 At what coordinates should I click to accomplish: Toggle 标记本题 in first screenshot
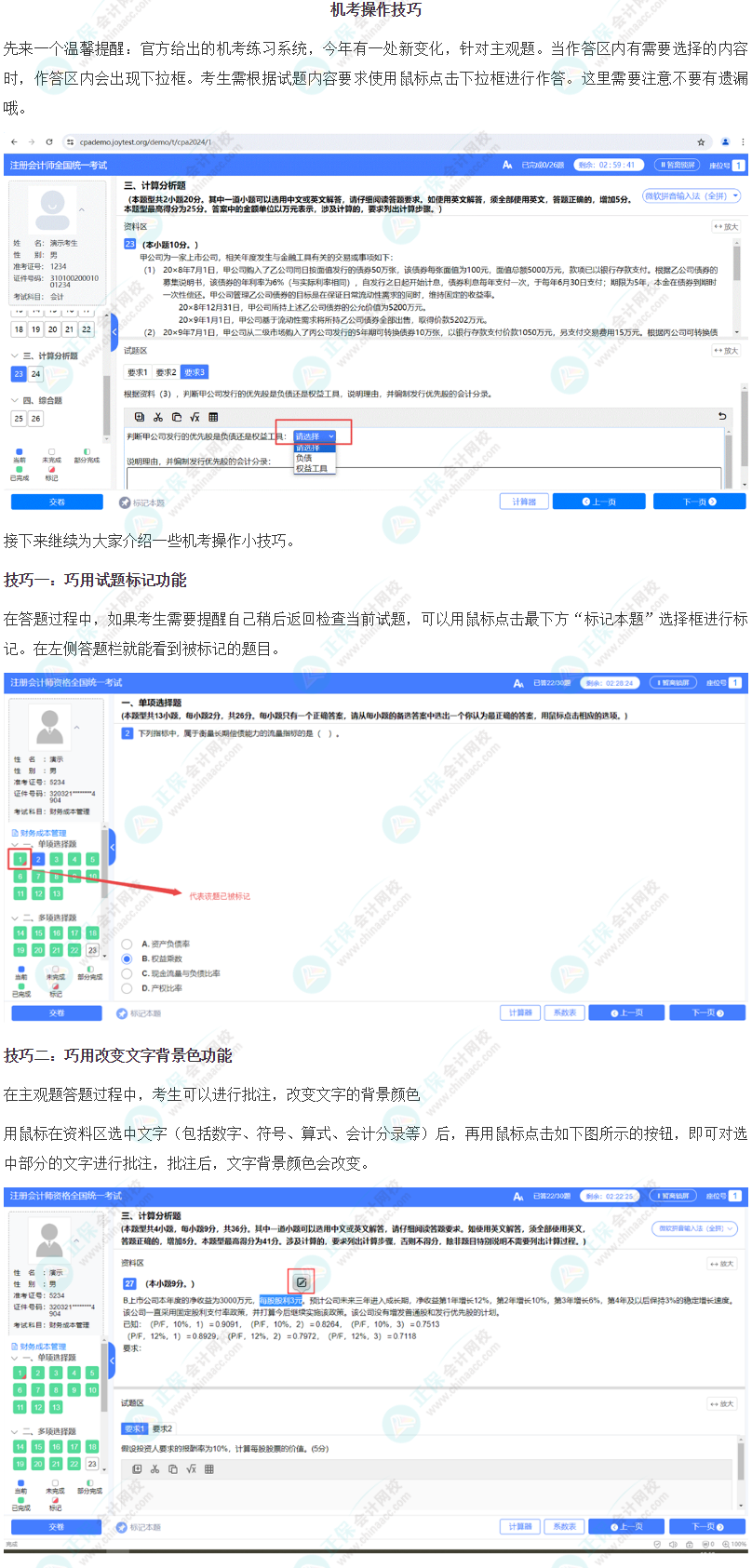pos(141,503)
